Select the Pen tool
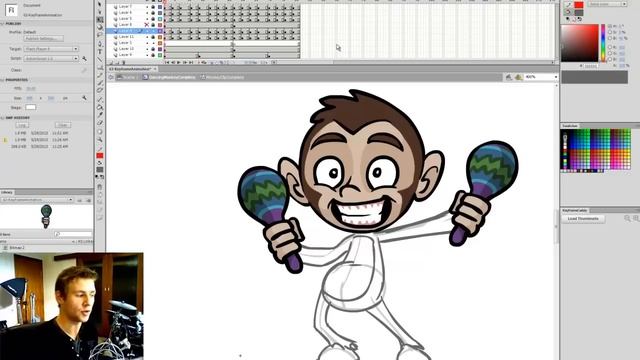Viewport: 640px width, 360px height. click(100, 44)
